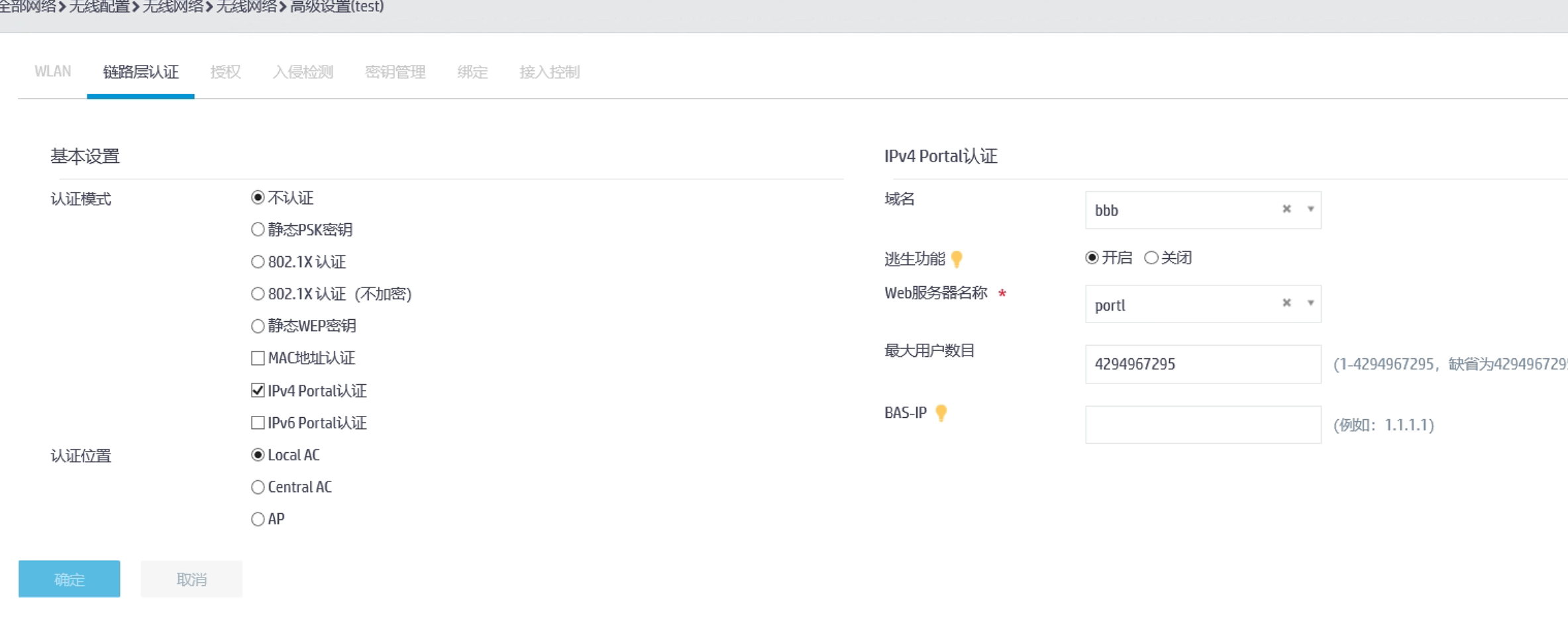The height and width of the screenshot is (641, 1568).
Task: Click the 确定 button
Action: (x=70, y=579)
